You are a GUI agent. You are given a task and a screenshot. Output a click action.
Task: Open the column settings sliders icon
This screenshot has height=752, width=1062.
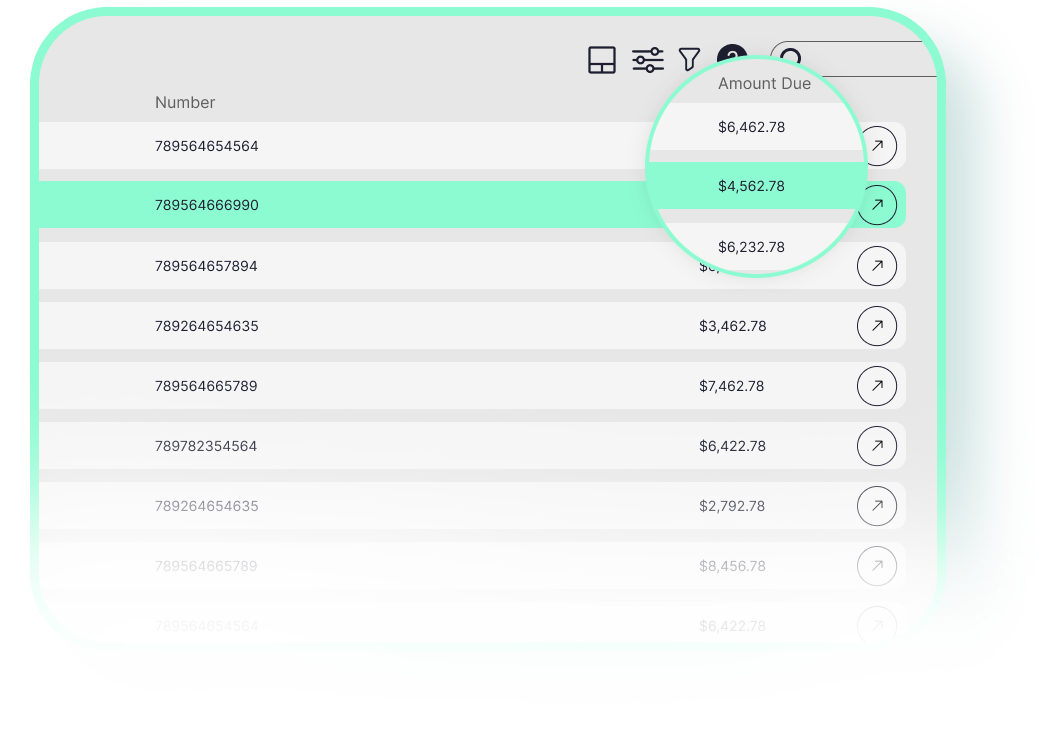tap(647, 60)
